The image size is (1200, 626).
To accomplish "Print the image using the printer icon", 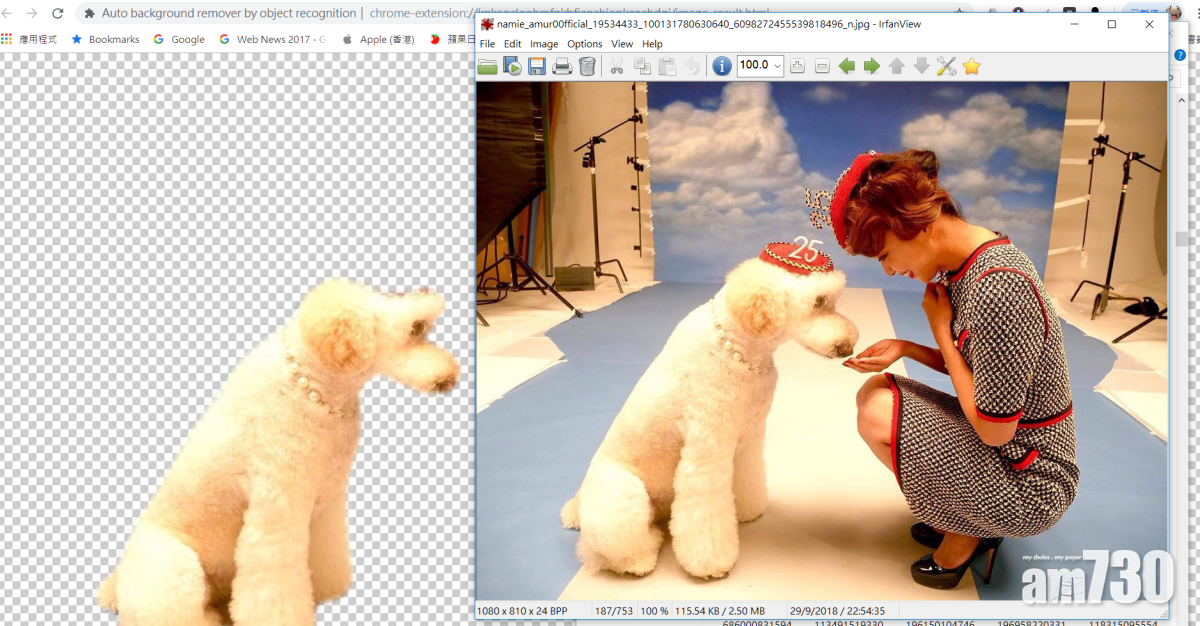I will tap(562, 66).
